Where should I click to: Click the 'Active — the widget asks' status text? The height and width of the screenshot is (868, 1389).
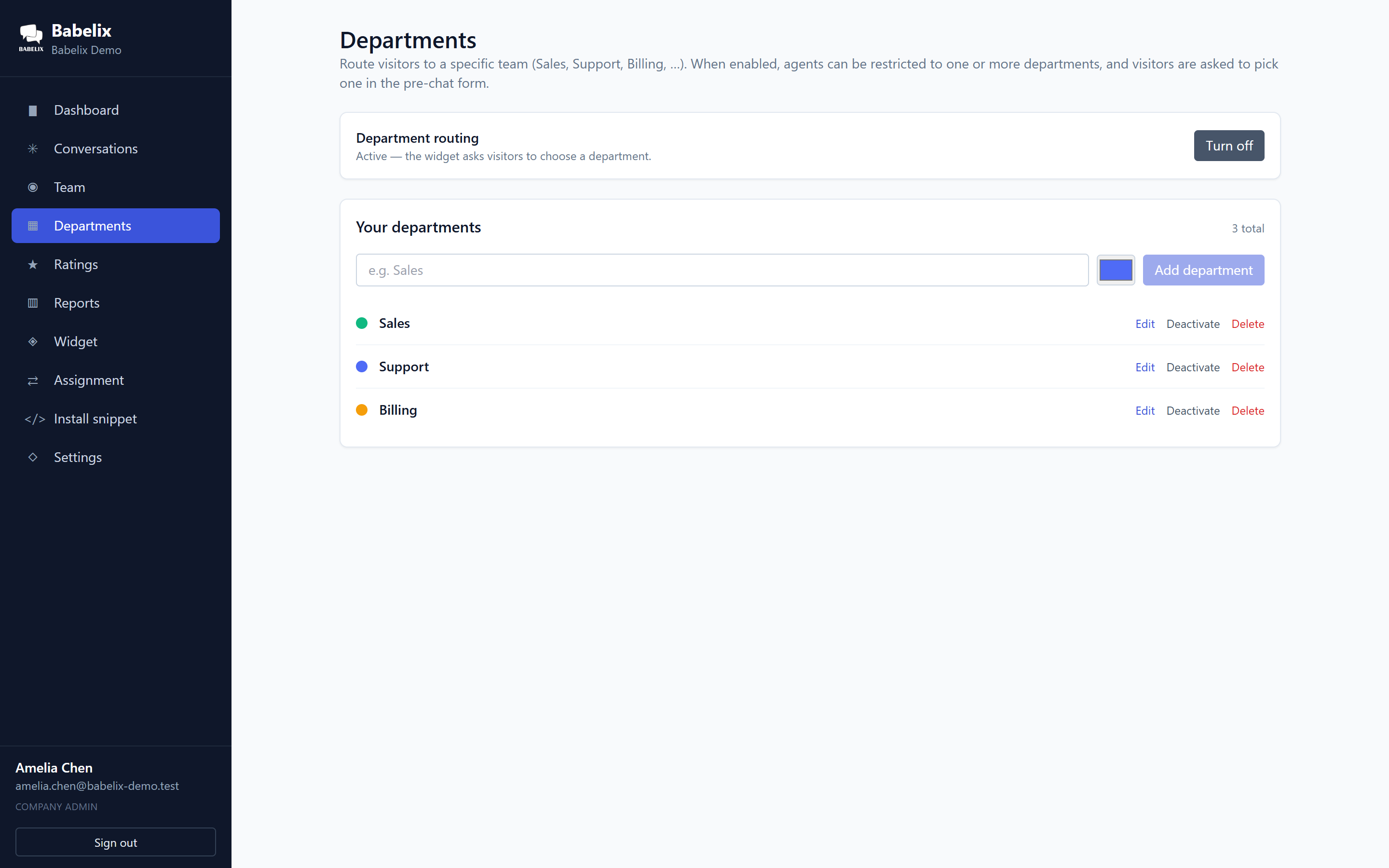(504, 156)
